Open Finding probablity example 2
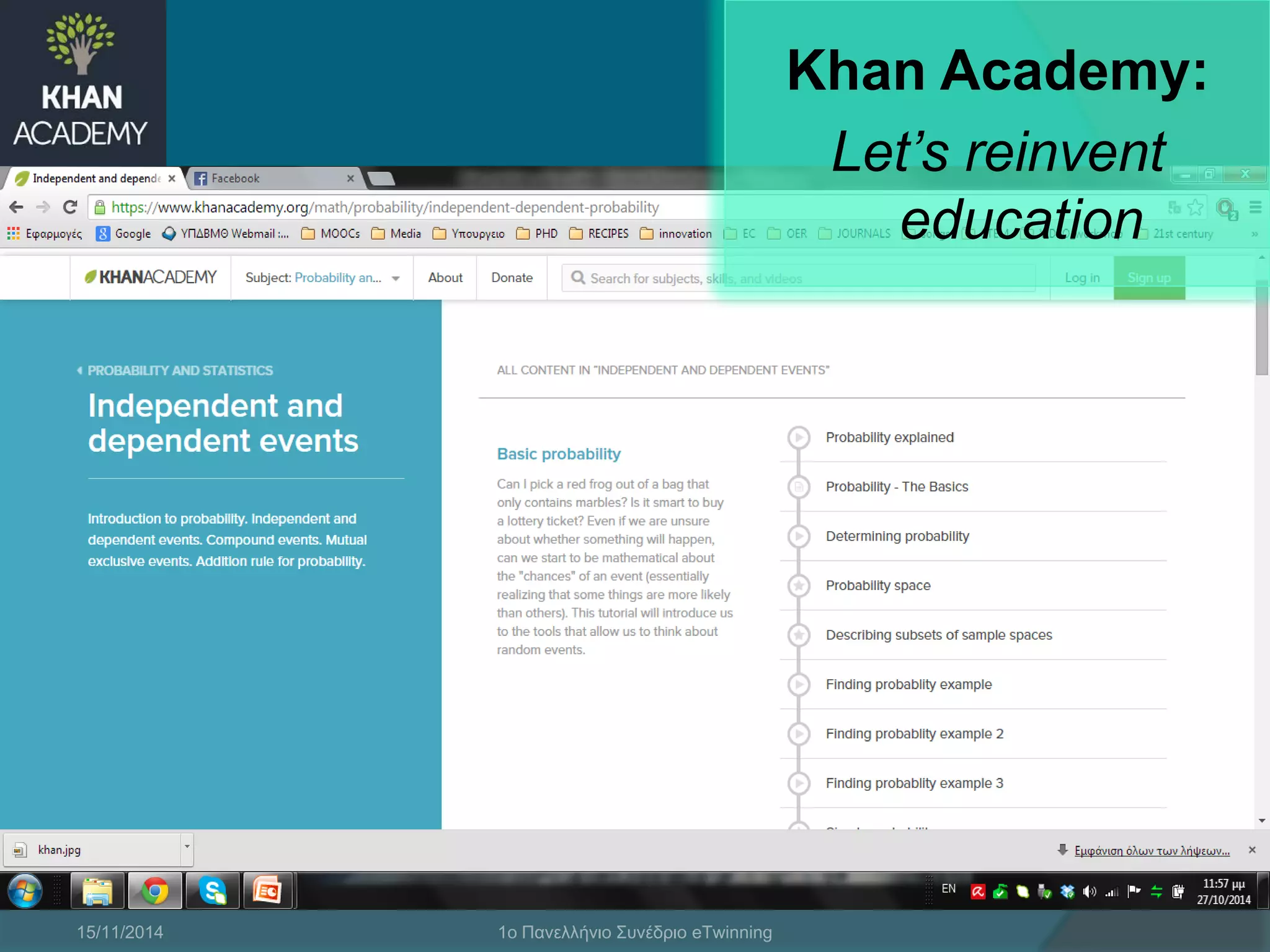1270x952 pixels. coord(914,734)
